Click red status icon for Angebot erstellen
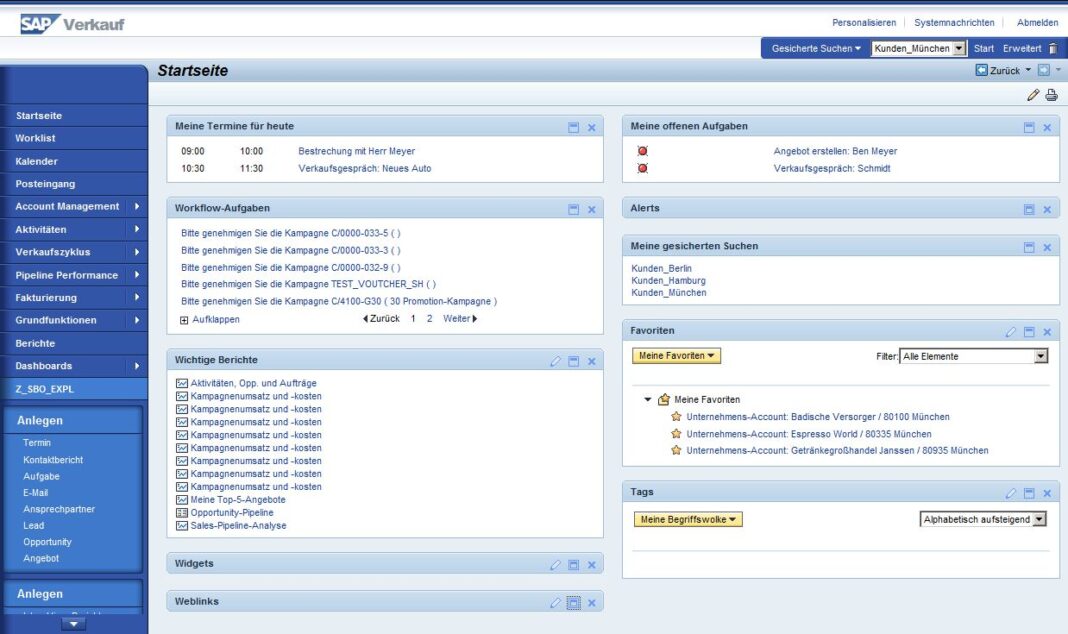 point(642,151)
